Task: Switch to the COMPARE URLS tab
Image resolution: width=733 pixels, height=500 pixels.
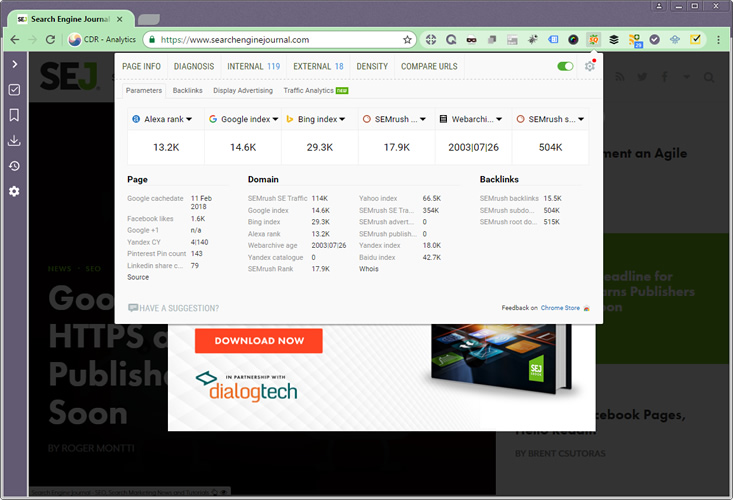Action: [x=429, y=66]
